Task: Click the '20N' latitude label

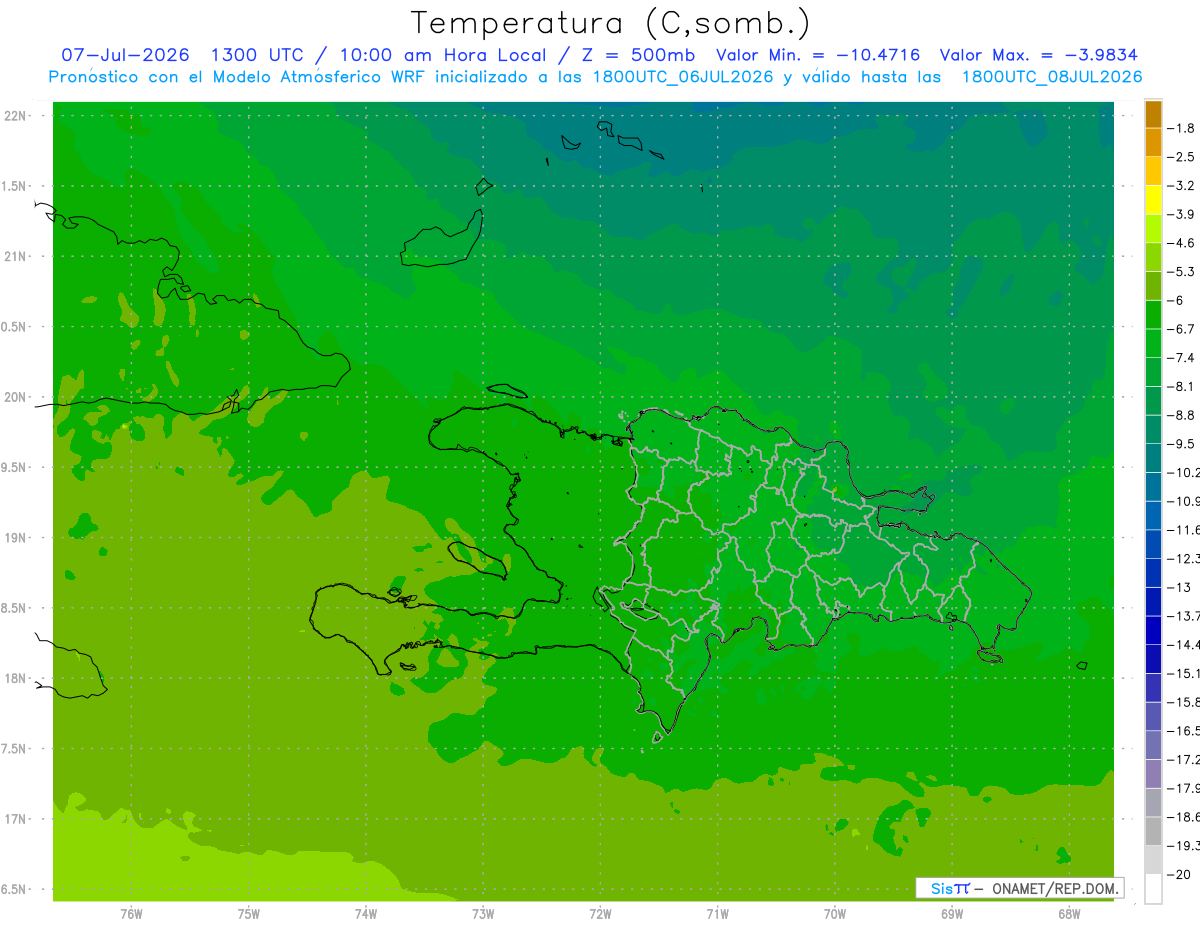Action: pyautogui.click(x=16, y=397)
